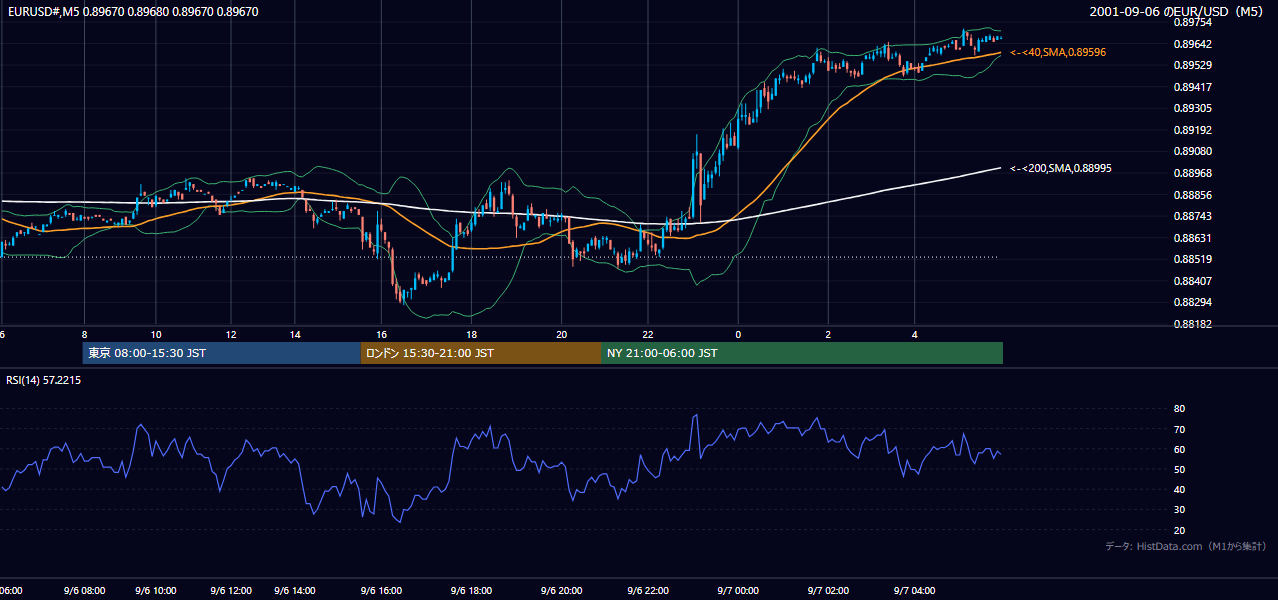1278x600 pixels.
Task: Click the 9/6 18:00 time axis label
Action: tap(472, 590)
